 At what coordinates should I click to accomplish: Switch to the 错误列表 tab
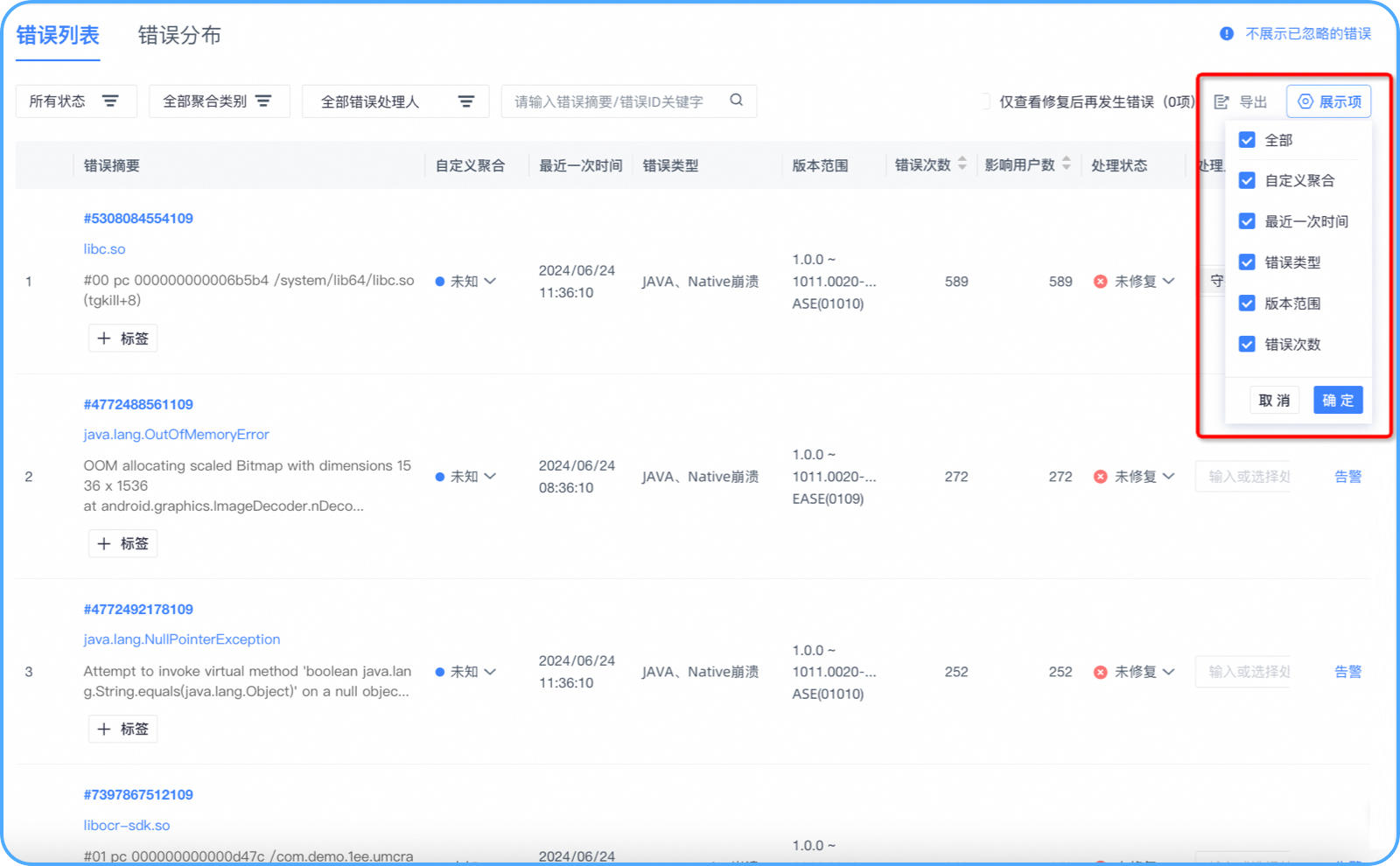point(58,35)
